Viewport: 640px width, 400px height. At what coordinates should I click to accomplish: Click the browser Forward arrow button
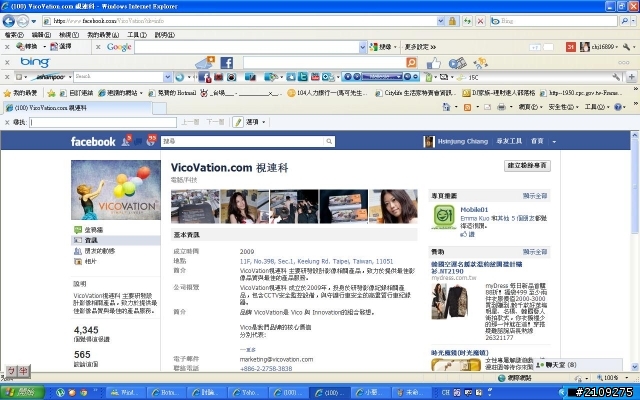click(23, 21)
